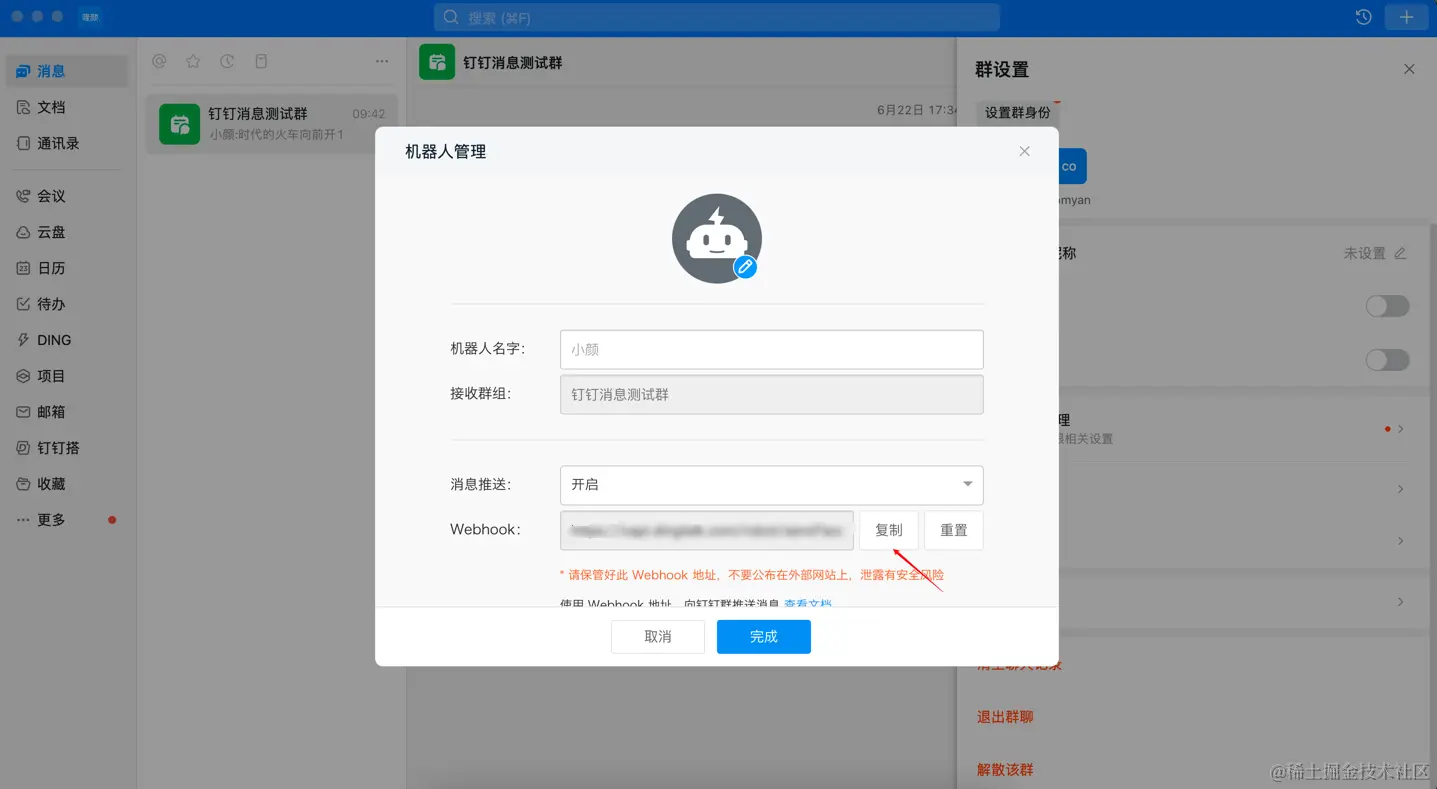Close the 群设置 panel with X
The width and height of the screenshot is (1437, 789).
[1409, 69]
